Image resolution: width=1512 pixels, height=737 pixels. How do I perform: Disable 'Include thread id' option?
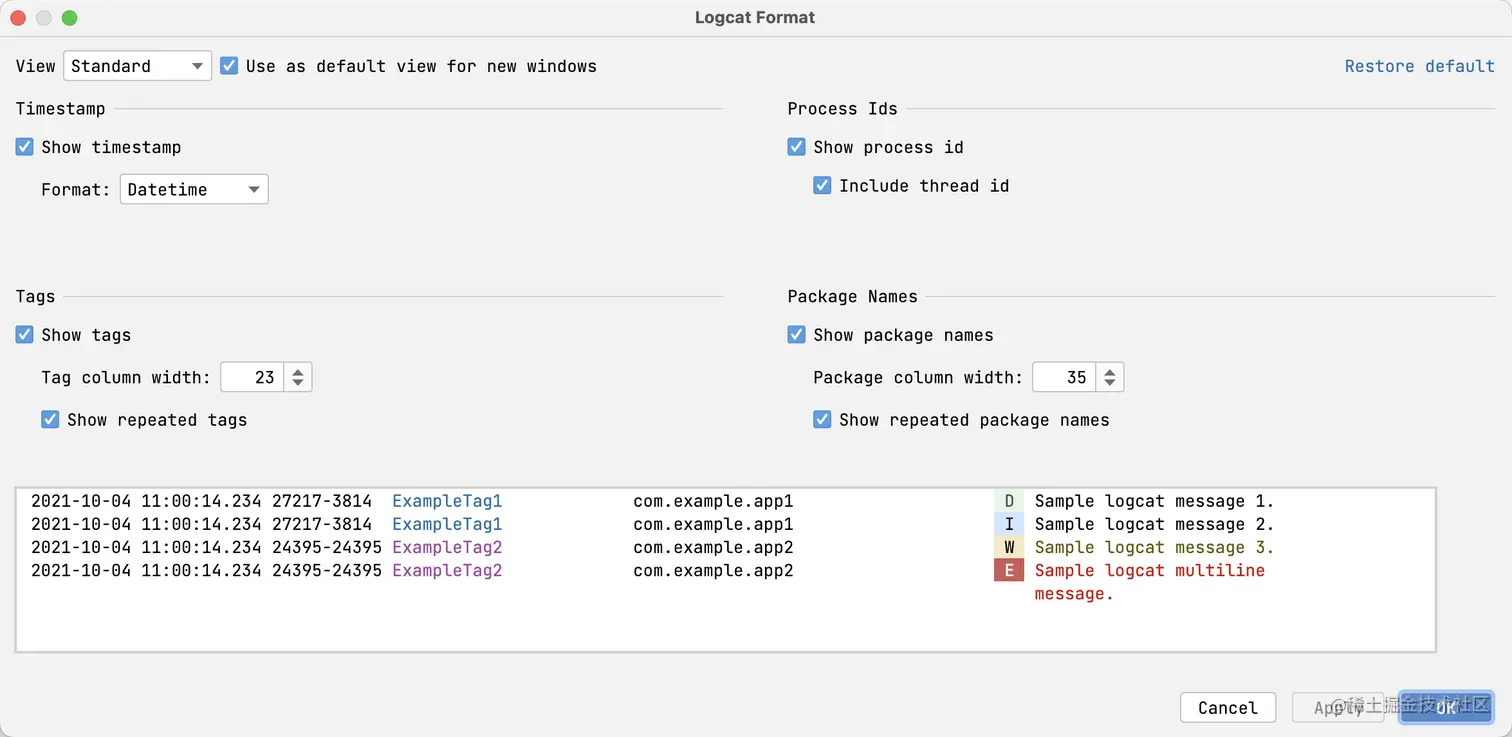pos(822,185)
